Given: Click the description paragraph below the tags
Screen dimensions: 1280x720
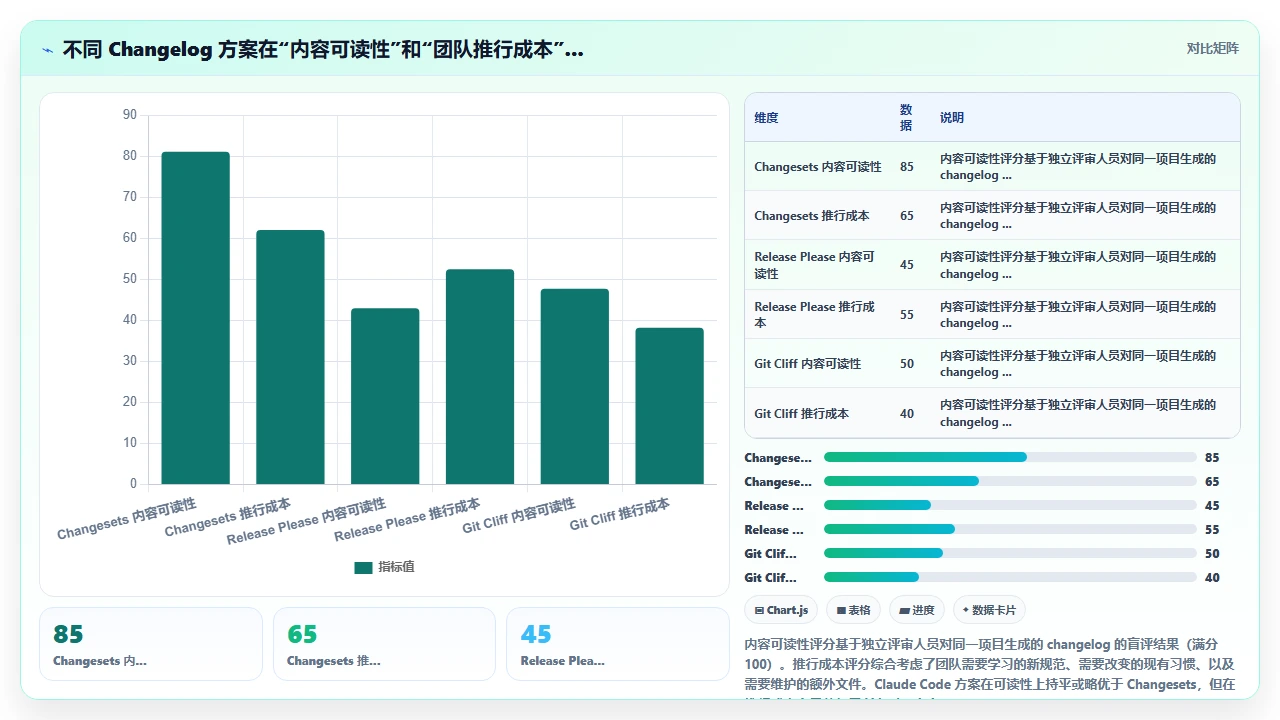Looking at the screenshot, I should pos(992,665).
